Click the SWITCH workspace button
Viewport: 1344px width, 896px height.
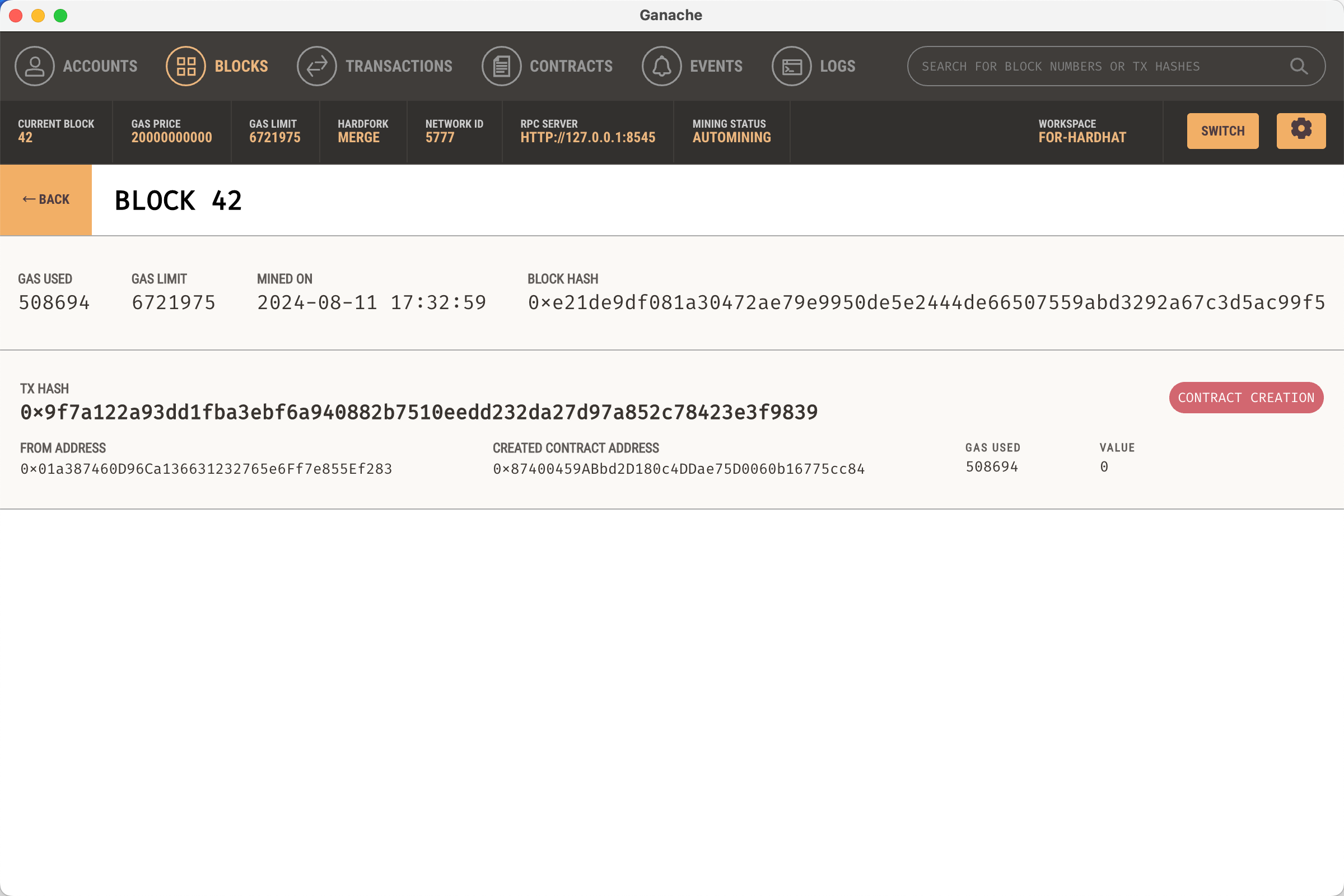[x=1222, y=131]
